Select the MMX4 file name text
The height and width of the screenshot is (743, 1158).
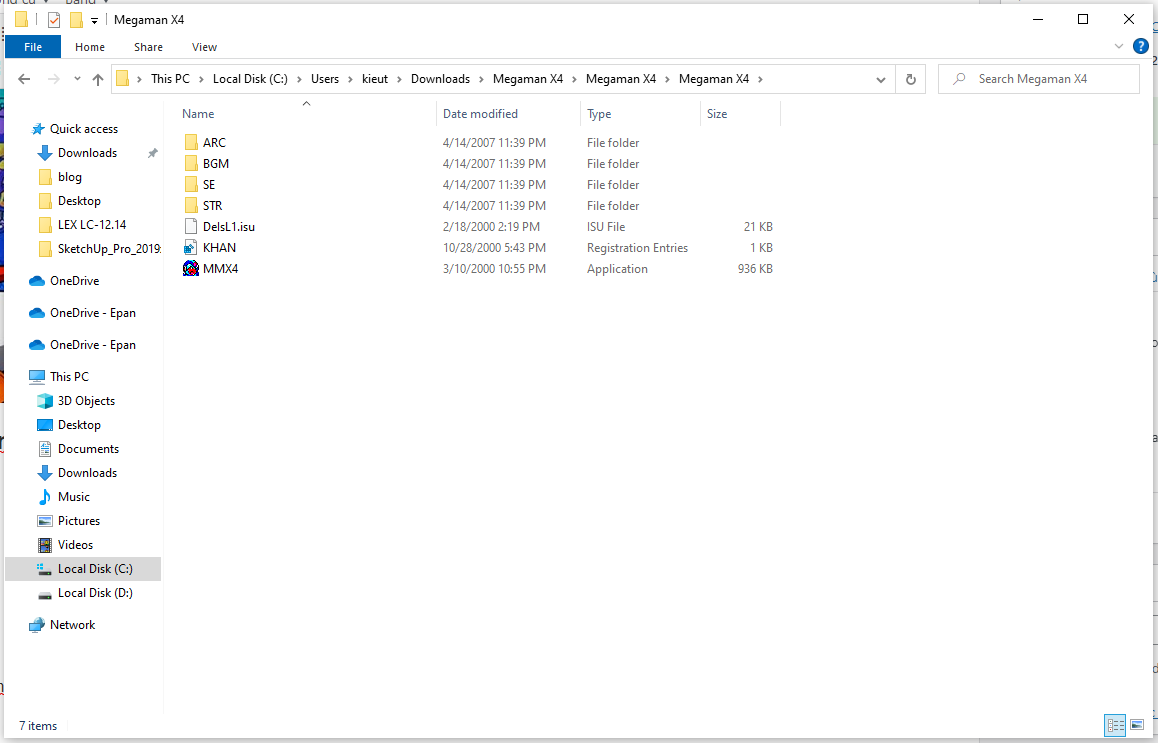tap(221, 268)
